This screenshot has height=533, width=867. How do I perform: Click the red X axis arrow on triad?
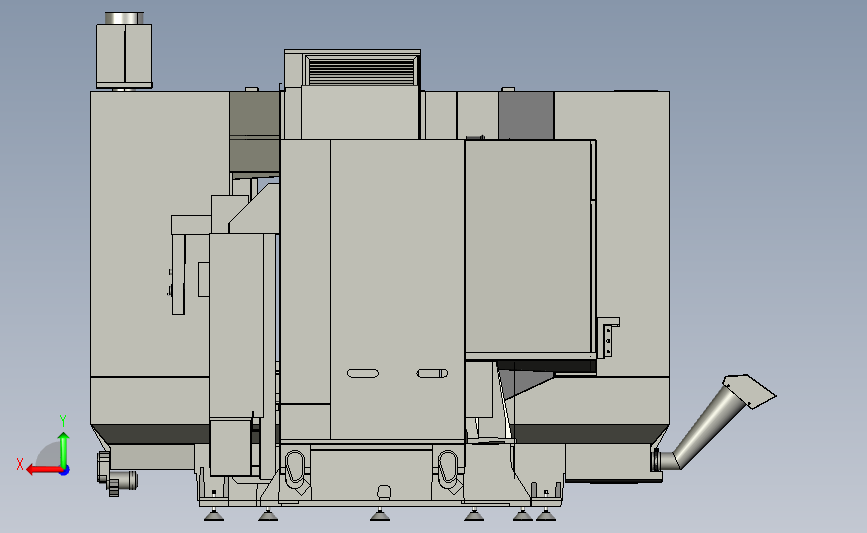43,470
